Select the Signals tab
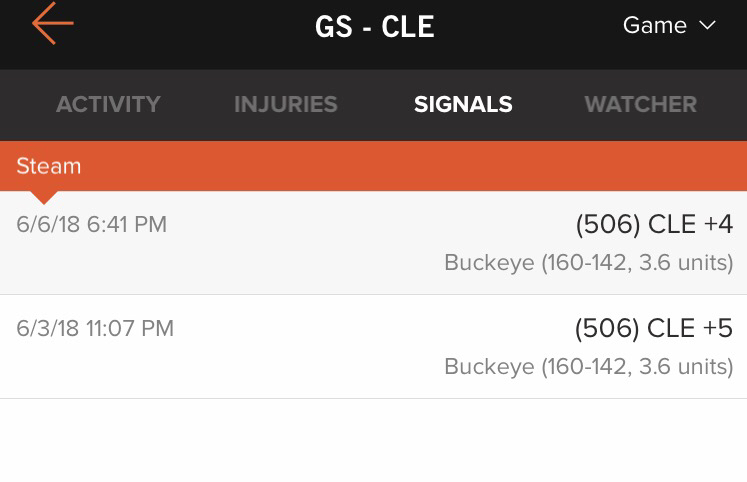This screenshot has height=482, width=747. 463,104
